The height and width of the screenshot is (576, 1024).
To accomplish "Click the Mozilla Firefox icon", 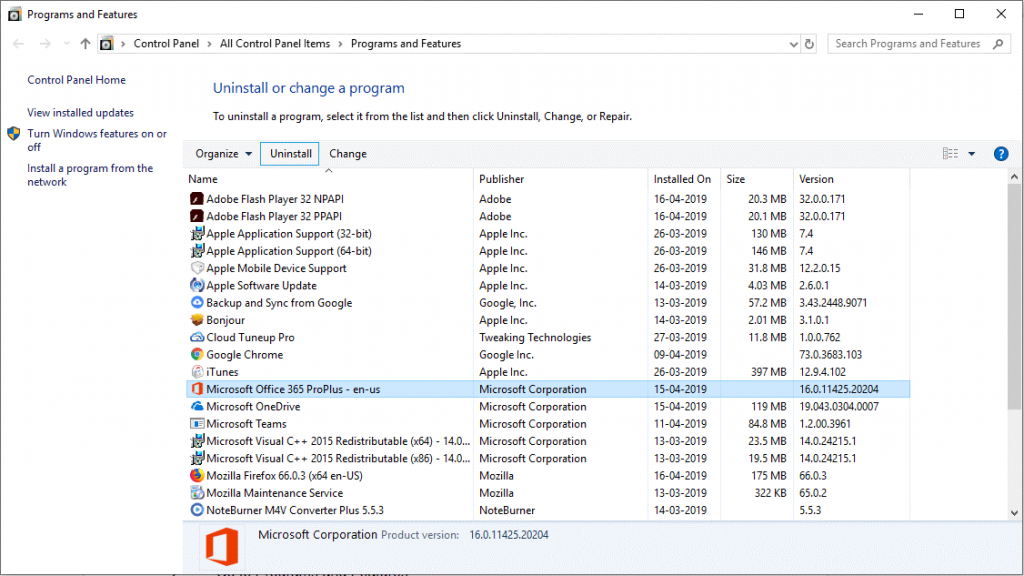I will (x=197, y=475).
